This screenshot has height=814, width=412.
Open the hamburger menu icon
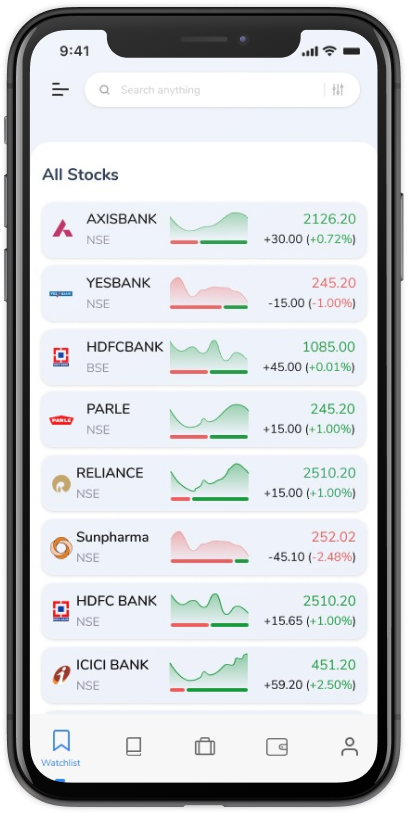click(60, 90)
